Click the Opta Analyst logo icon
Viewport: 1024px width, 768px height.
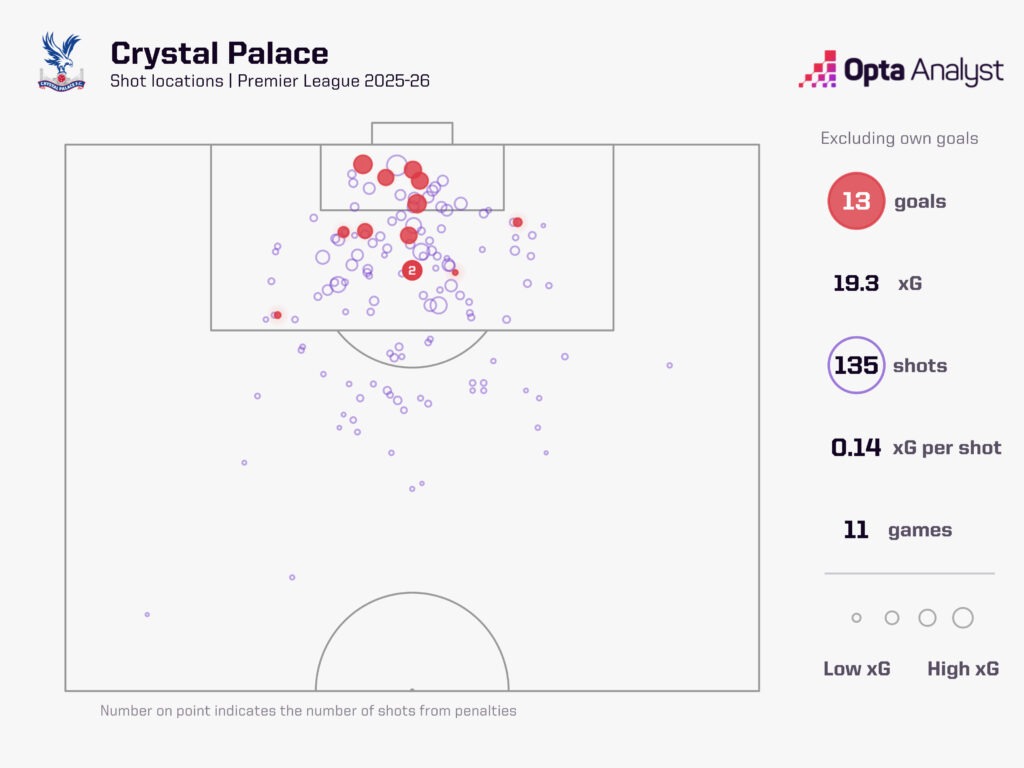coord(817,69)
